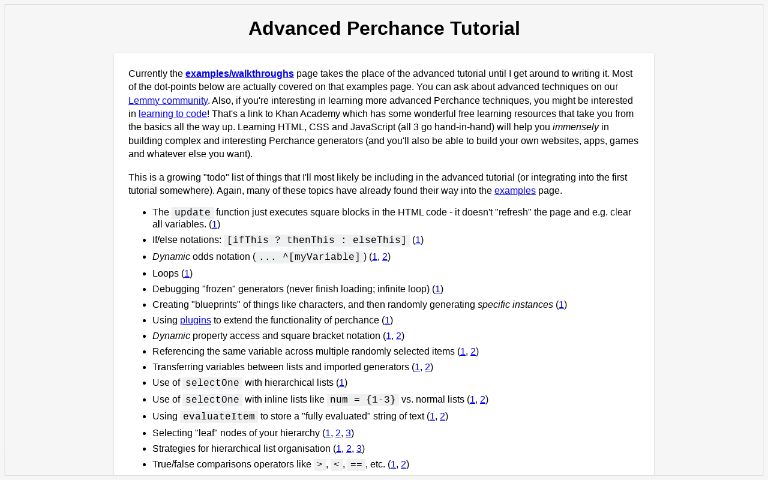Open reference 2 for Dynamic odds notation

click(x=386, y=257)
